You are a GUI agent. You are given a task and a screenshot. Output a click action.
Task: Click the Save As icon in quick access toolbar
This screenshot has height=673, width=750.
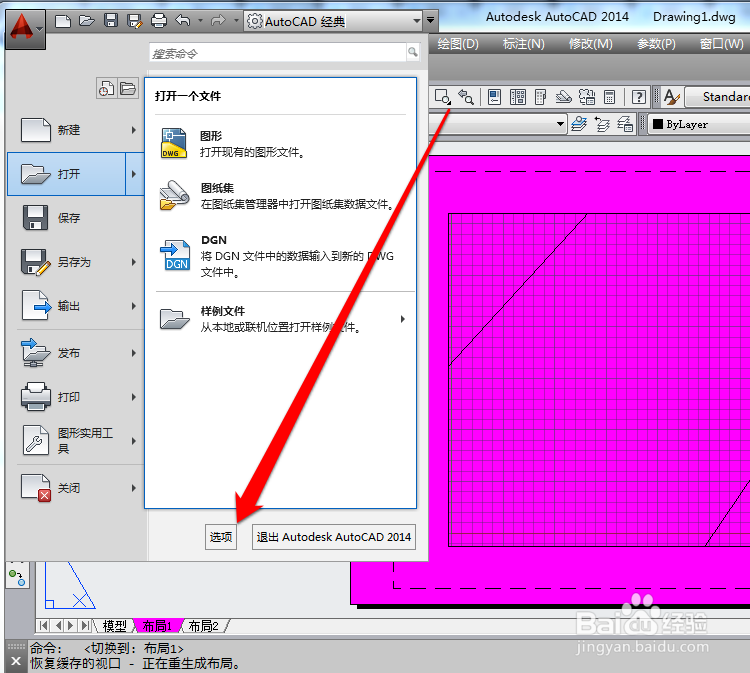pos(134,21)
